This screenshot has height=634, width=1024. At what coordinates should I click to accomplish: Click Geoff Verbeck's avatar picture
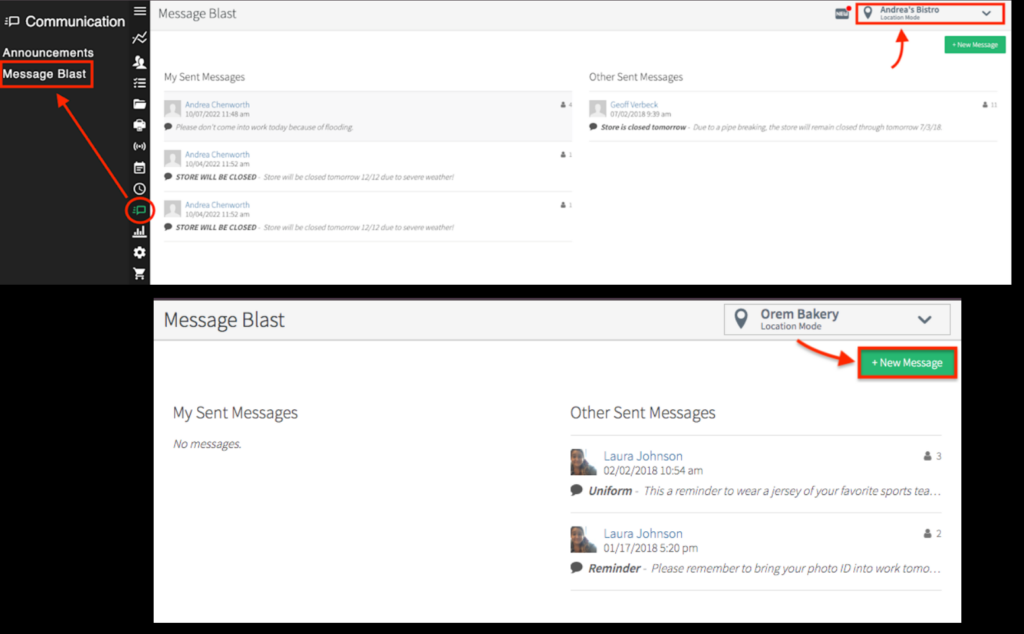click(x=598, y=108)
